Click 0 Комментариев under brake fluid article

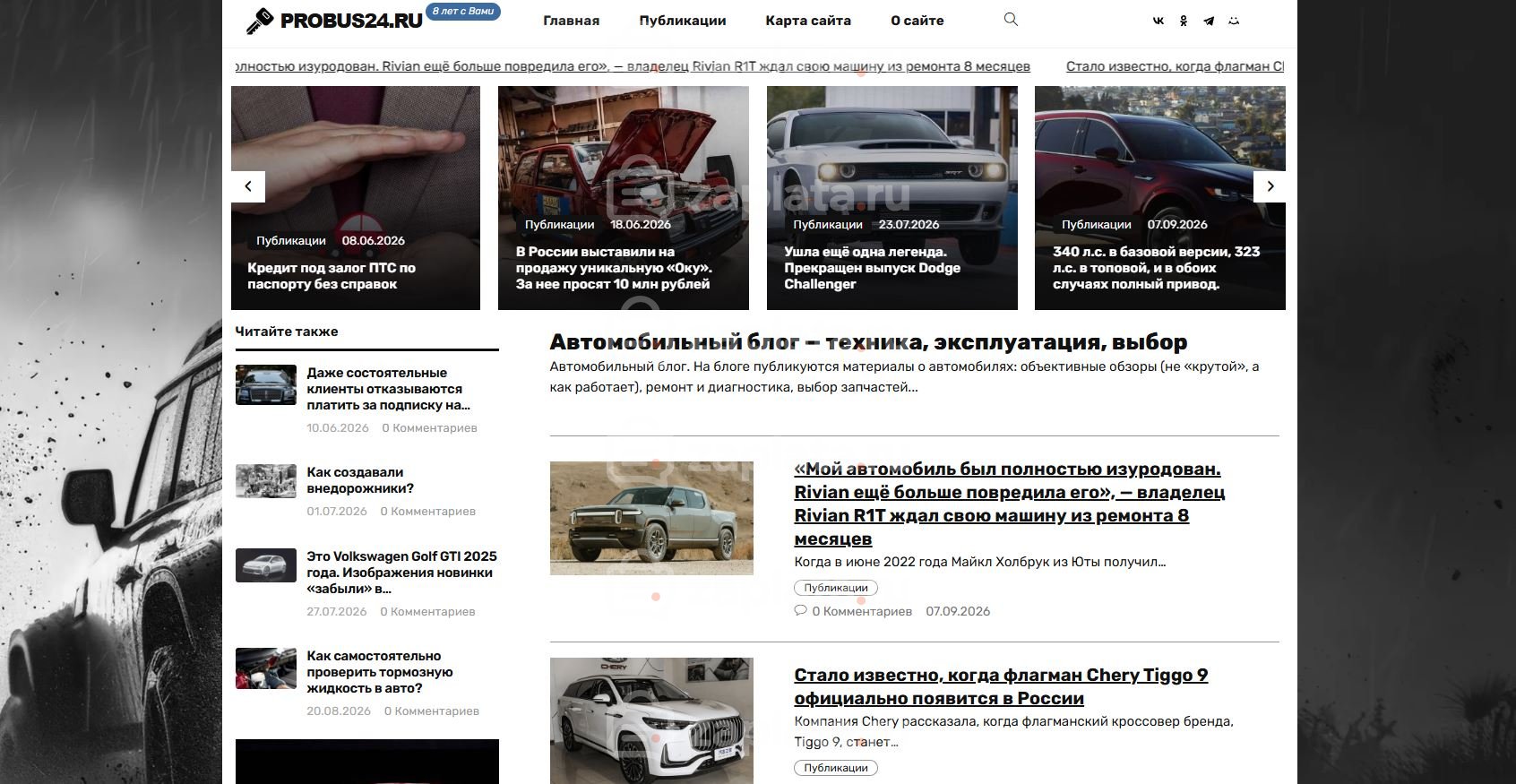[432, 711]
